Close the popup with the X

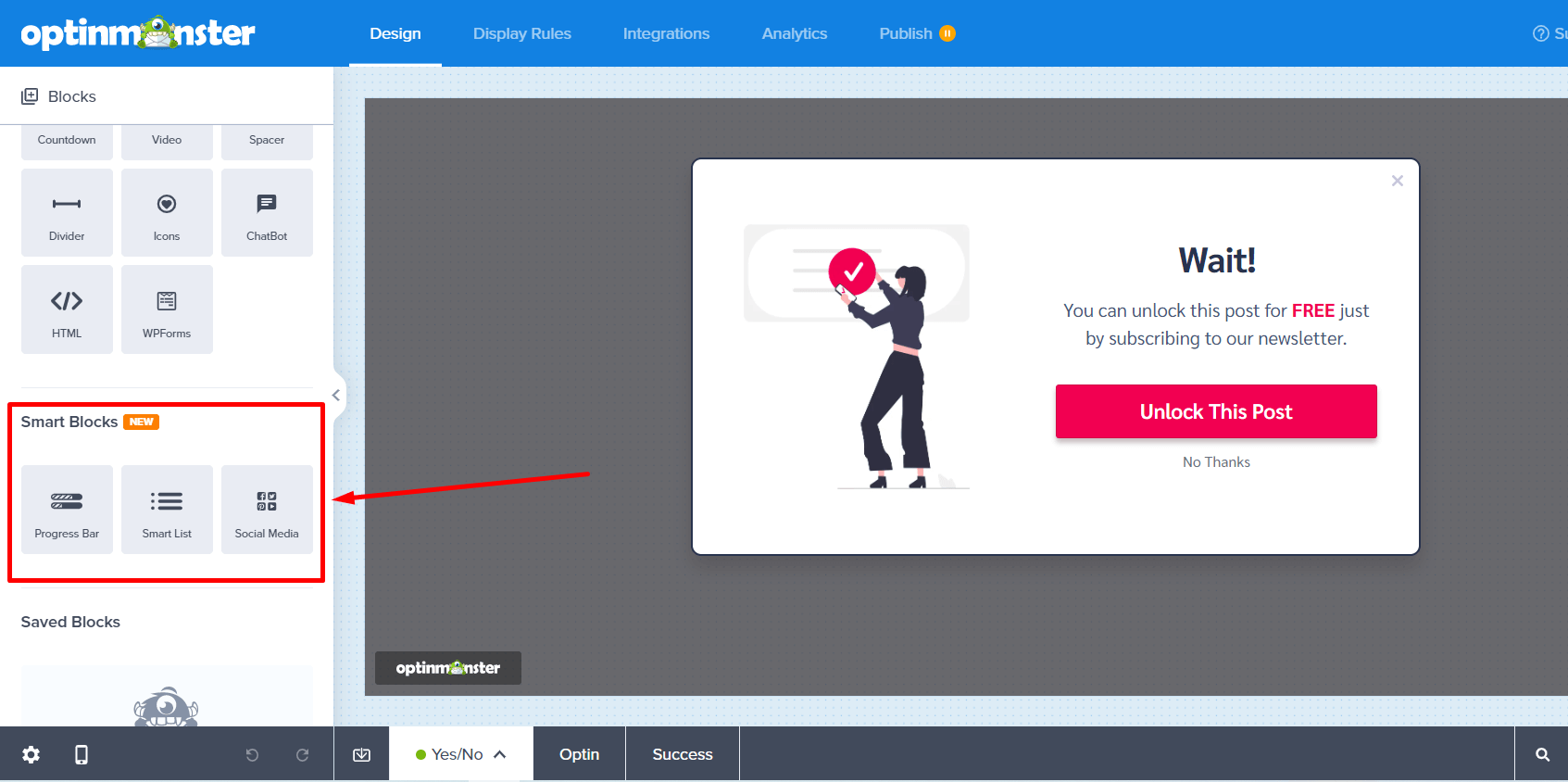pos(1397,181)
